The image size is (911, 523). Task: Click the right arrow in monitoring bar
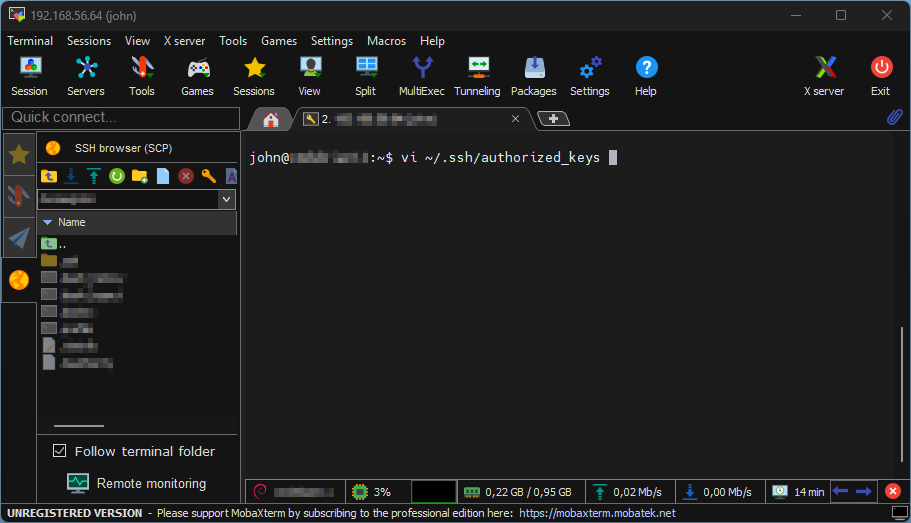click(x=864, y=492)
